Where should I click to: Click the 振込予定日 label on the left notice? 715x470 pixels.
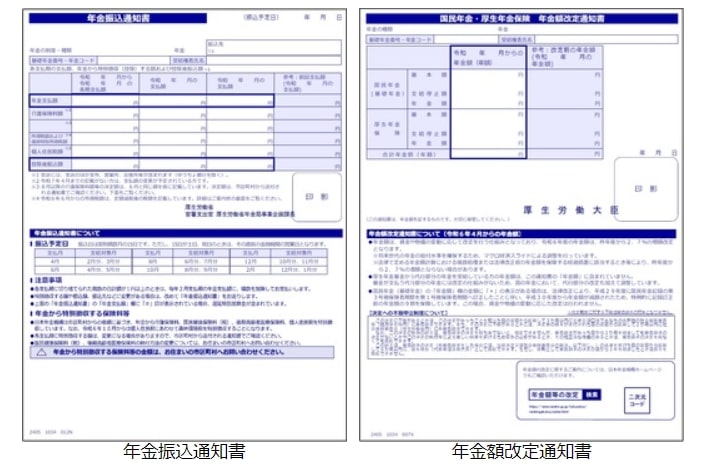point(261,17)
